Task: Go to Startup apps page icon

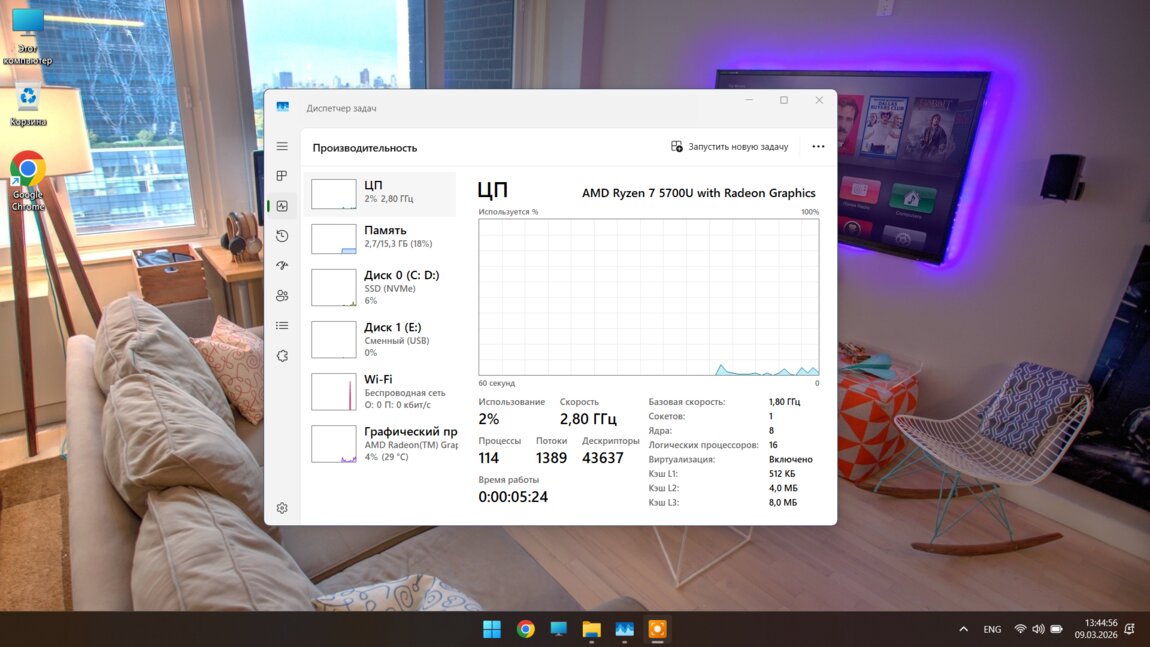Action: 282,266
